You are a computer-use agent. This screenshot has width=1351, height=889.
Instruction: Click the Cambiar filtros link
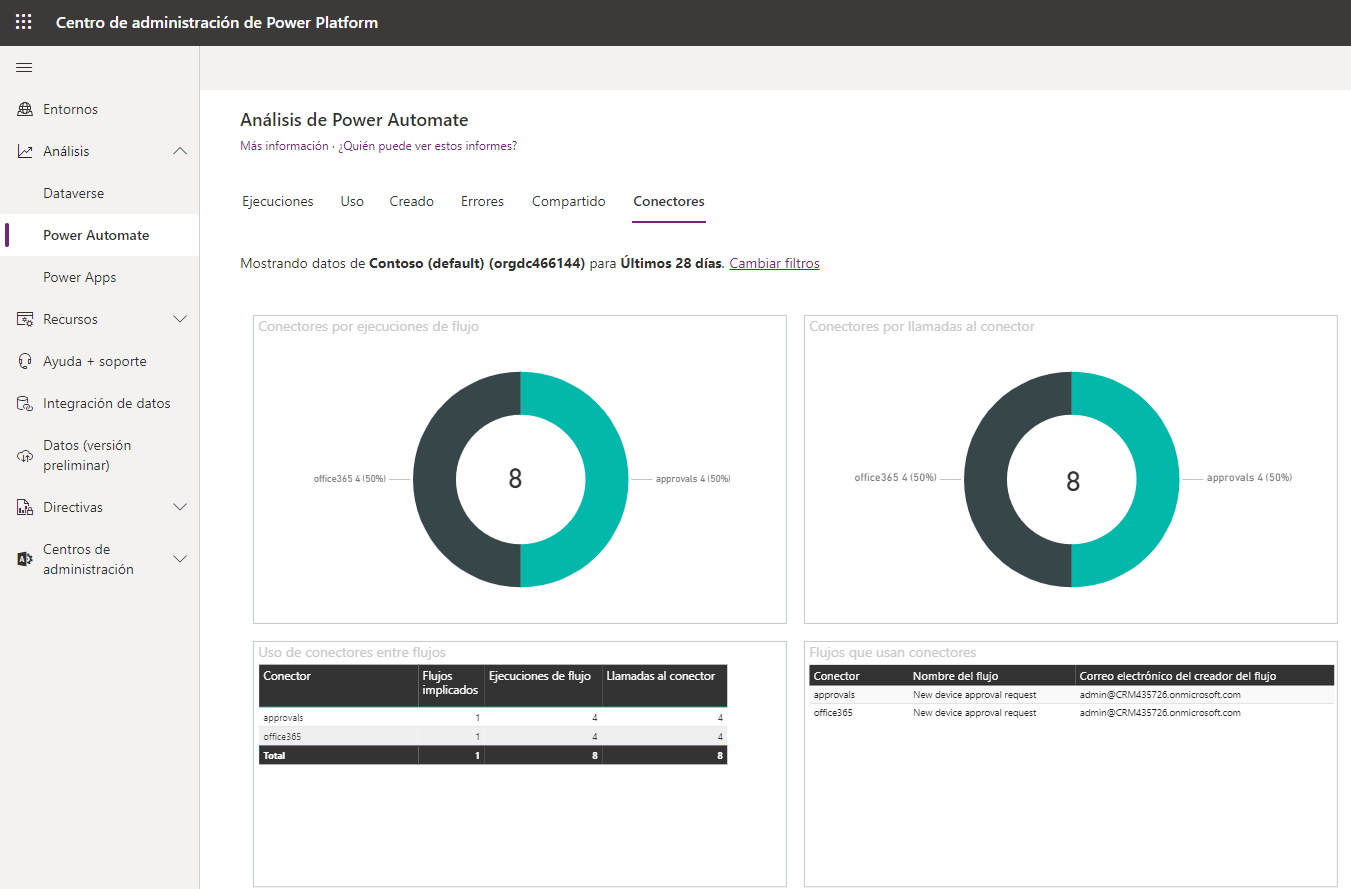[x=774, y=264]
